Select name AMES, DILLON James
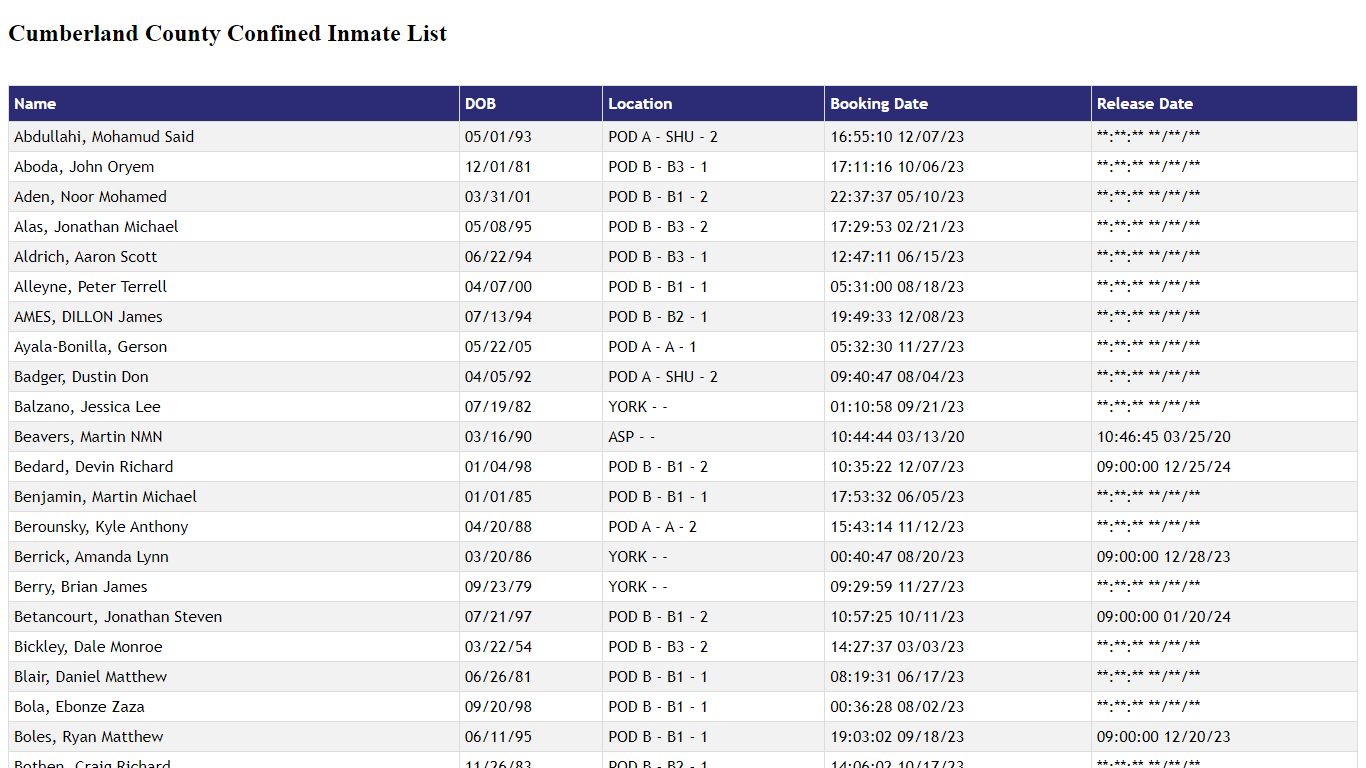The image size is (1366, 768). 88,317
